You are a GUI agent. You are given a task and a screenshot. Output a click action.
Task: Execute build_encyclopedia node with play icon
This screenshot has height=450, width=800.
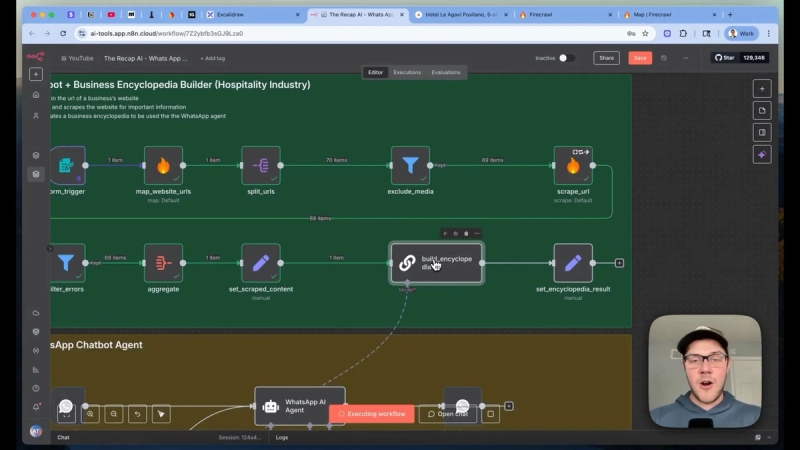click(x=445, y=234)
